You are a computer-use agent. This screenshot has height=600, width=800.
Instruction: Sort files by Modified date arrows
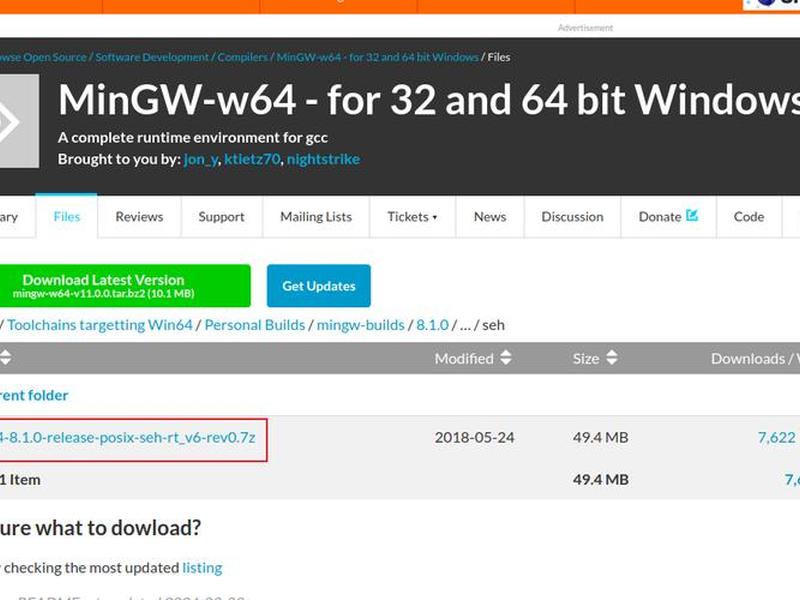point(506,358)
